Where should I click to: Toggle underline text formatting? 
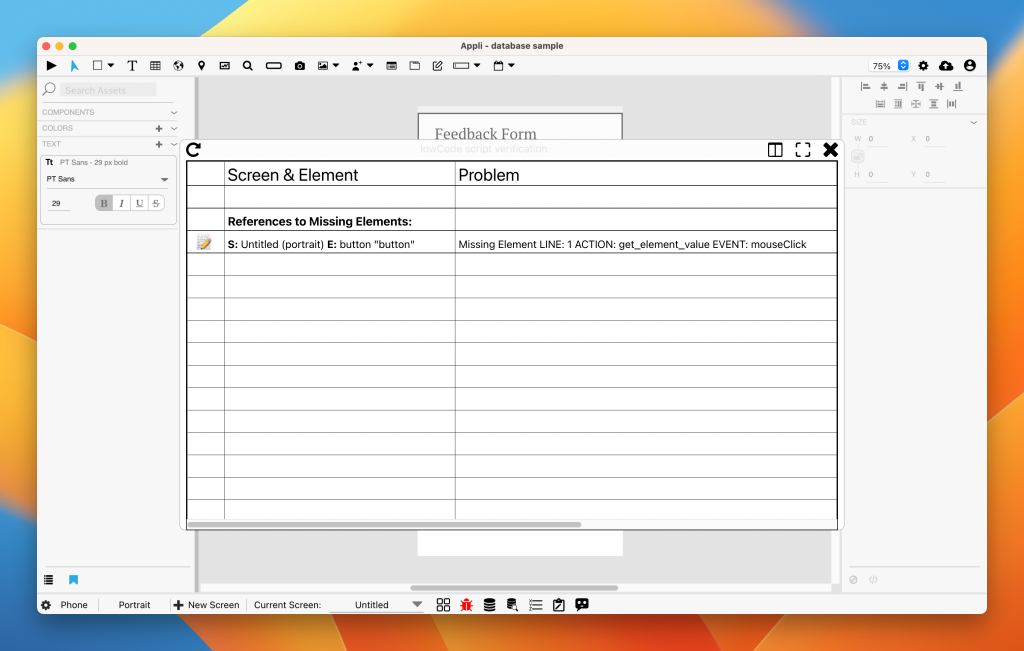[x=139, y=204]
